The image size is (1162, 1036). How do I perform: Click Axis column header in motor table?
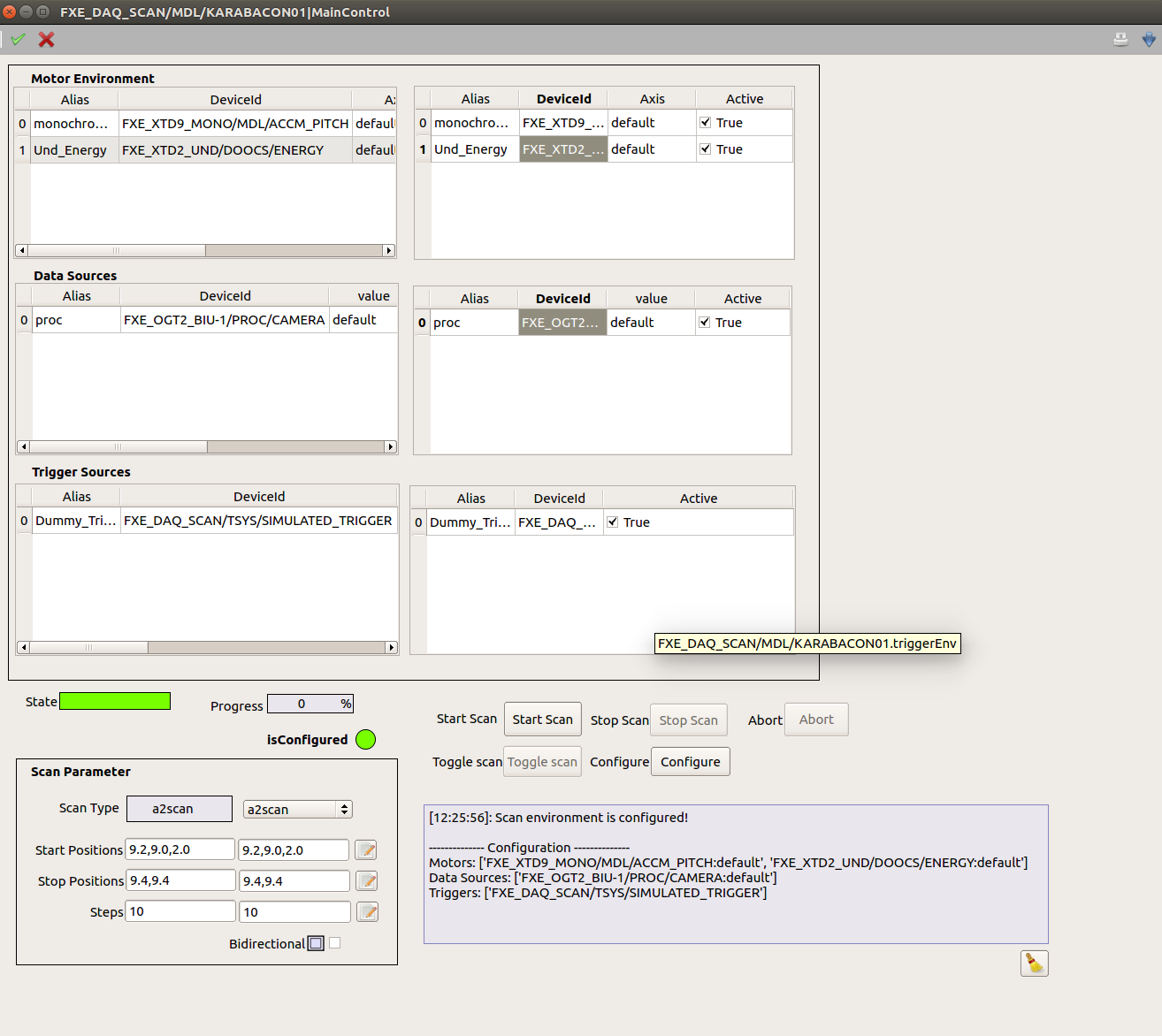pos(653,99)
